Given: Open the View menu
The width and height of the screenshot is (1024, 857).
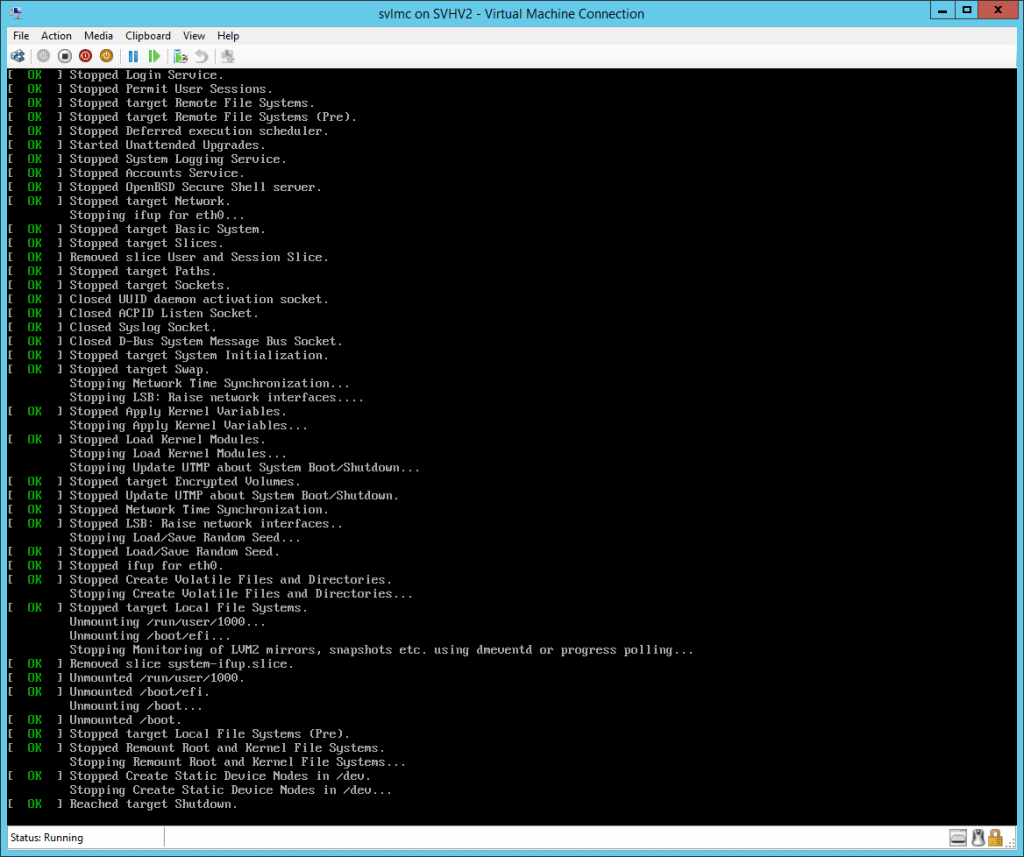Looking at the screenshot, I should pyautogui.click(x=194, y=36).
